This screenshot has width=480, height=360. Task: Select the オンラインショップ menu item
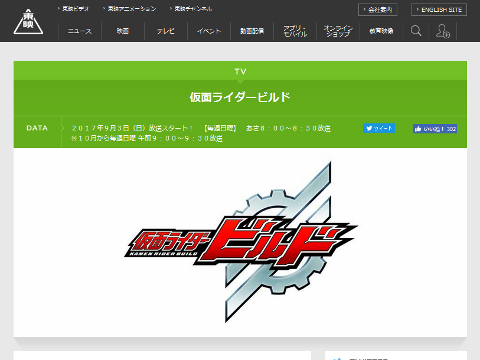[338, 31]
